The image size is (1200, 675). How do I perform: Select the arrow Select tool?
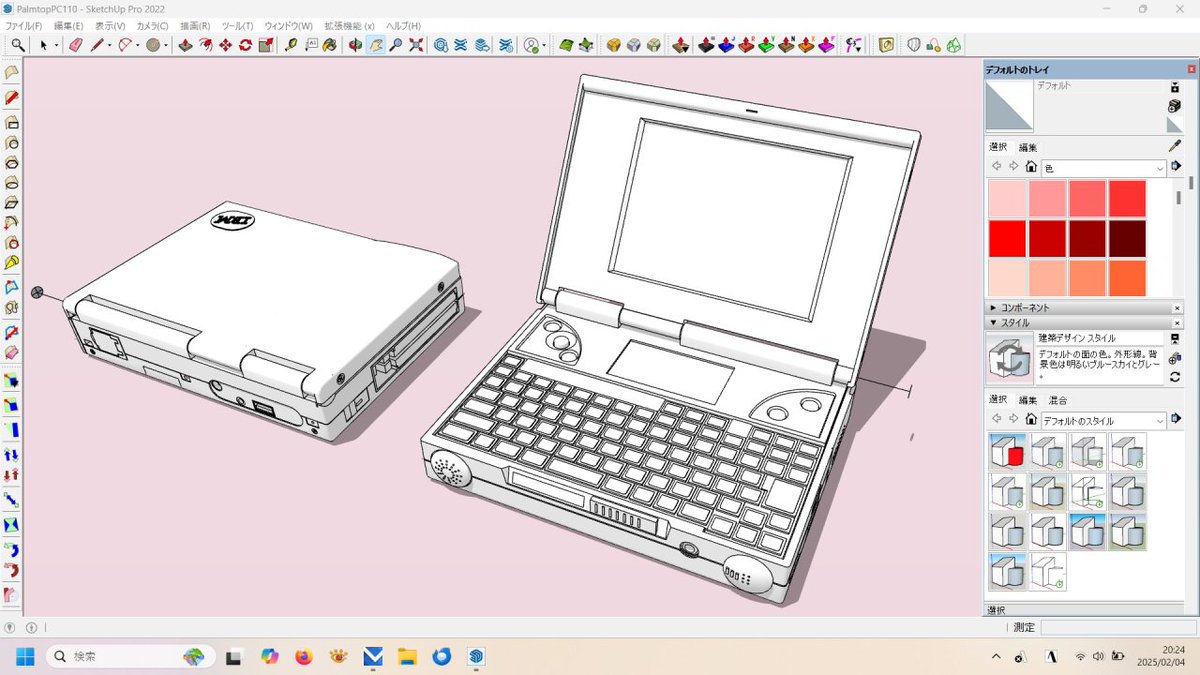[43, 45]
